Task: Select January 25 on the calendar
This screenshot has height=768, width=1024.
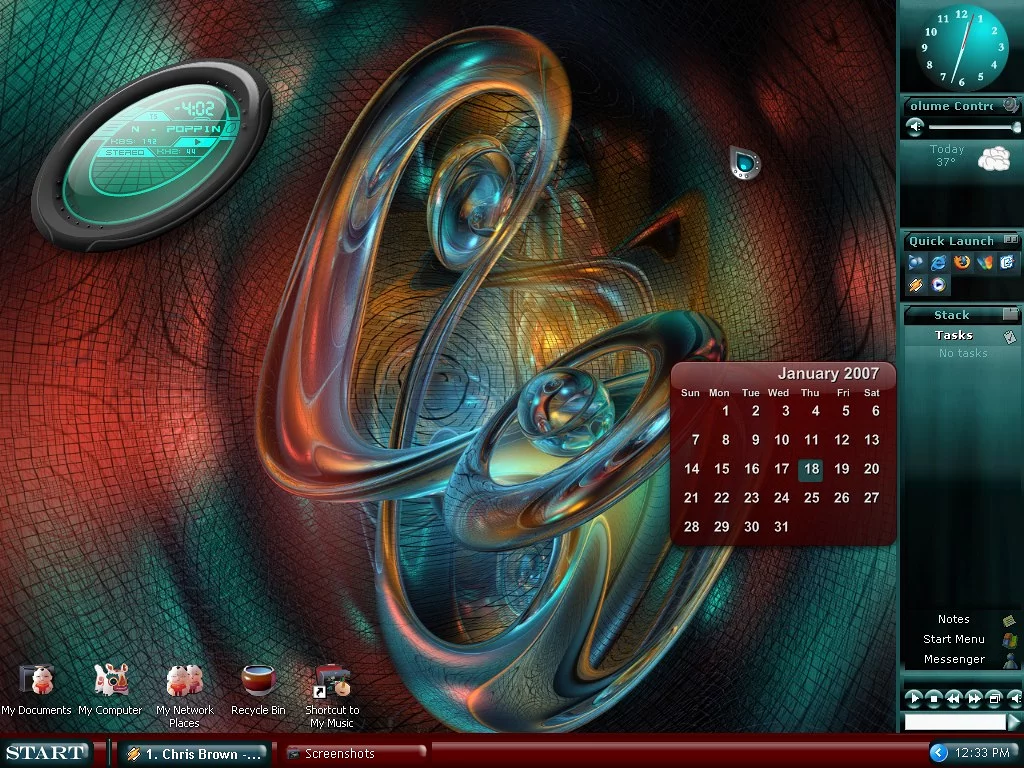Action: (x=811, y=498)
